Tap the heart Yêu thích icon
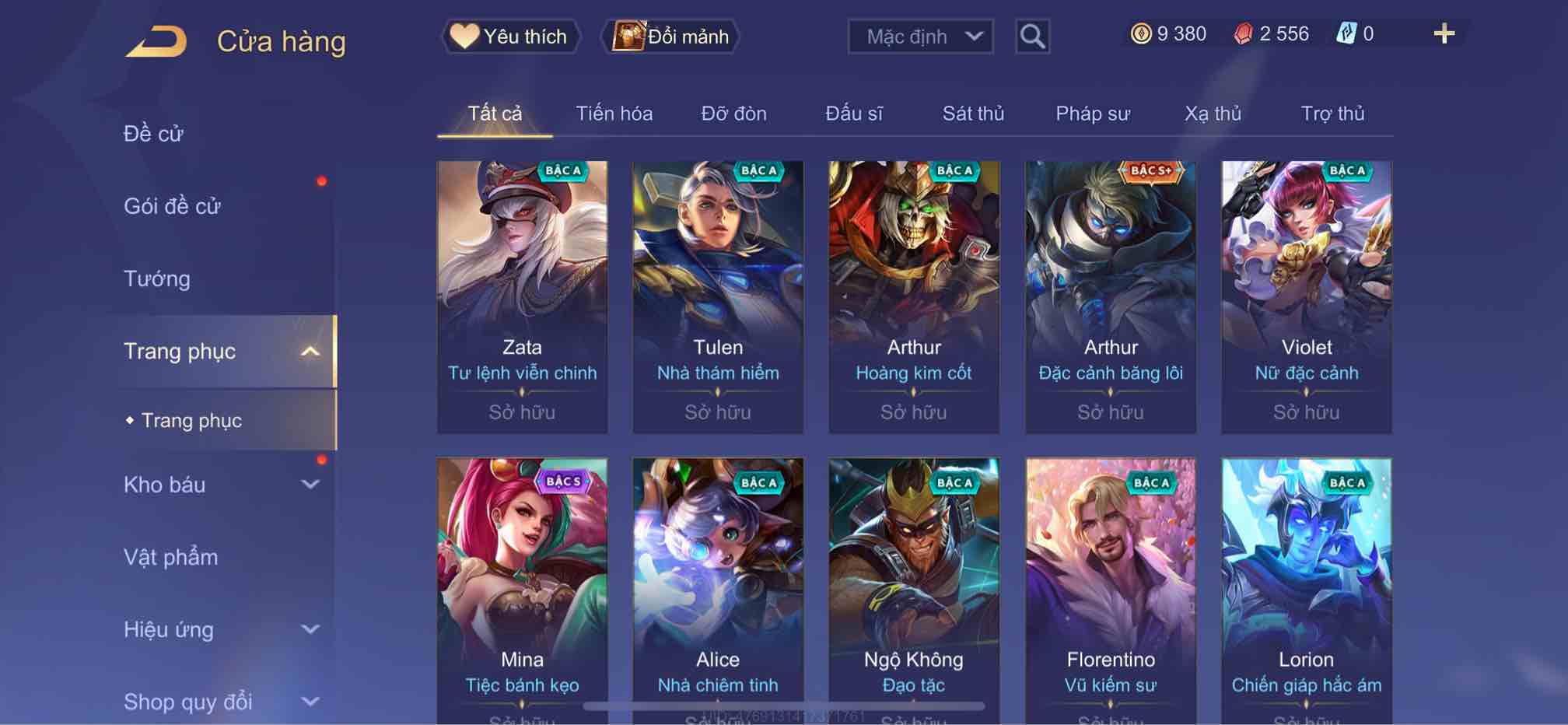The image size is (1568, 725). tap(464, 36)
